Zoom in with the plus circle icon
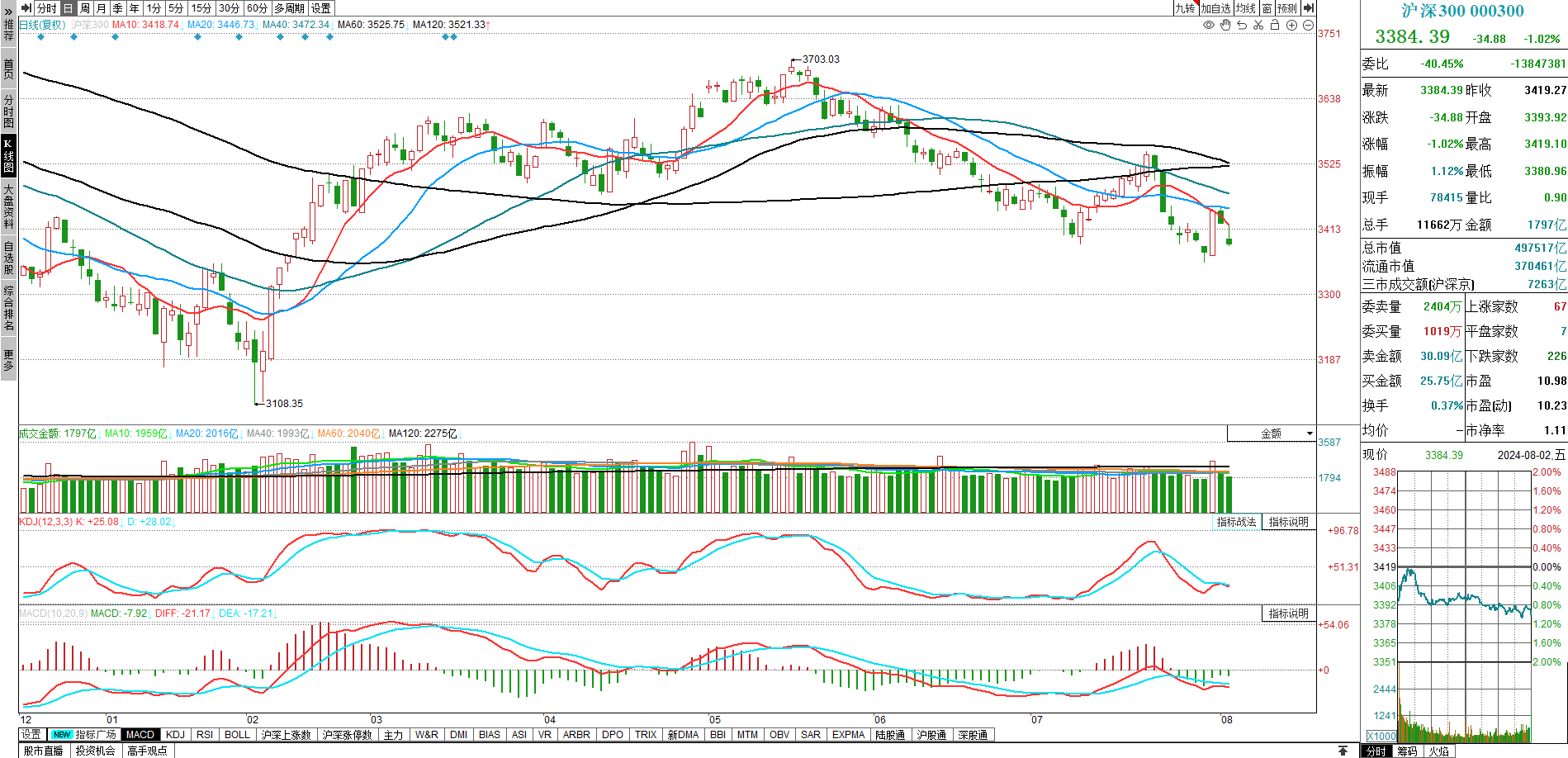1568x758 pixels. pyautogui.click(x=1291, y=26)
